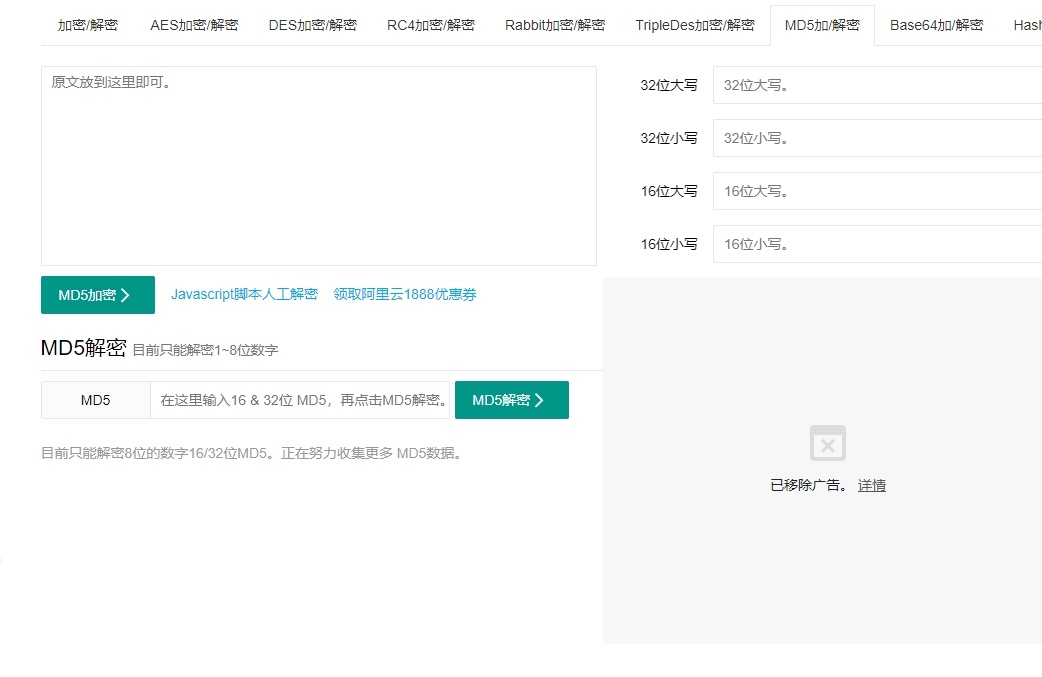Click the 原文 plaintext input area
The width and height of the screenshot is (1042, 677).
318,165
